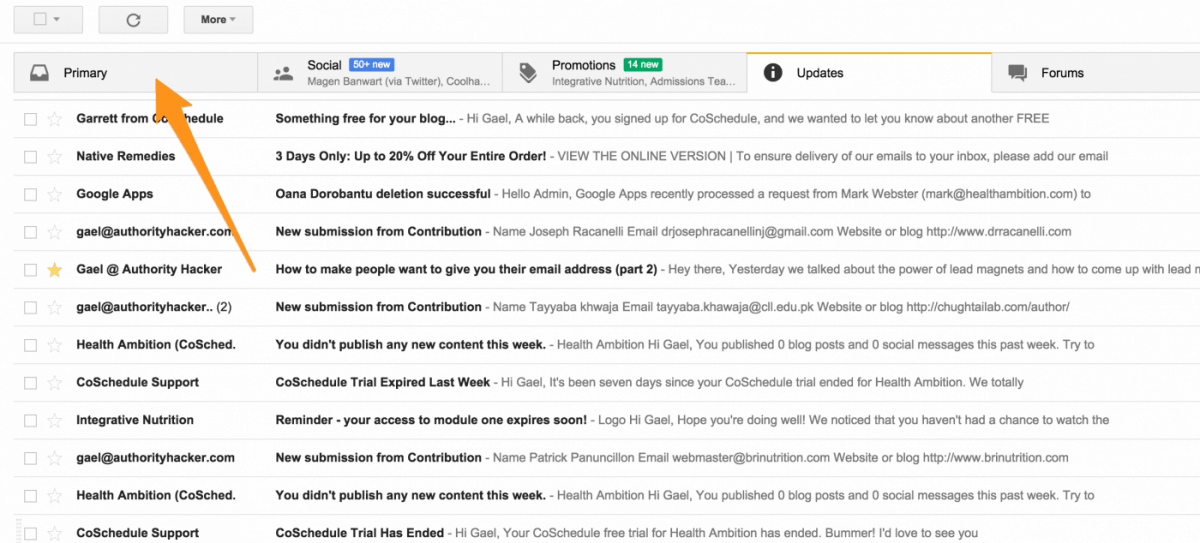Tick checkbox for Patrick Panuncillon submission email

(30, 458)
